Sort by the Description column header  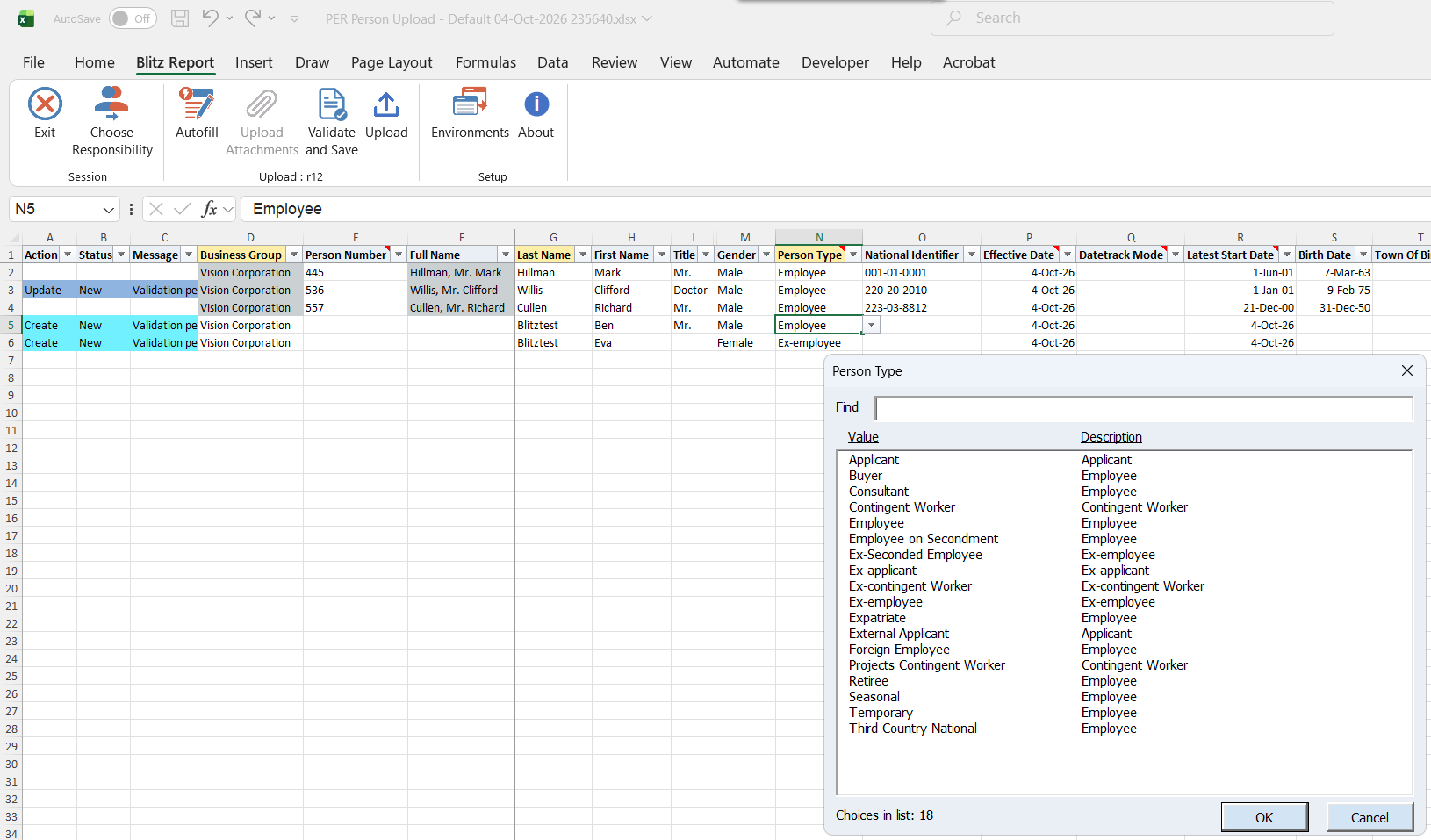click(x=1111, y=437)
